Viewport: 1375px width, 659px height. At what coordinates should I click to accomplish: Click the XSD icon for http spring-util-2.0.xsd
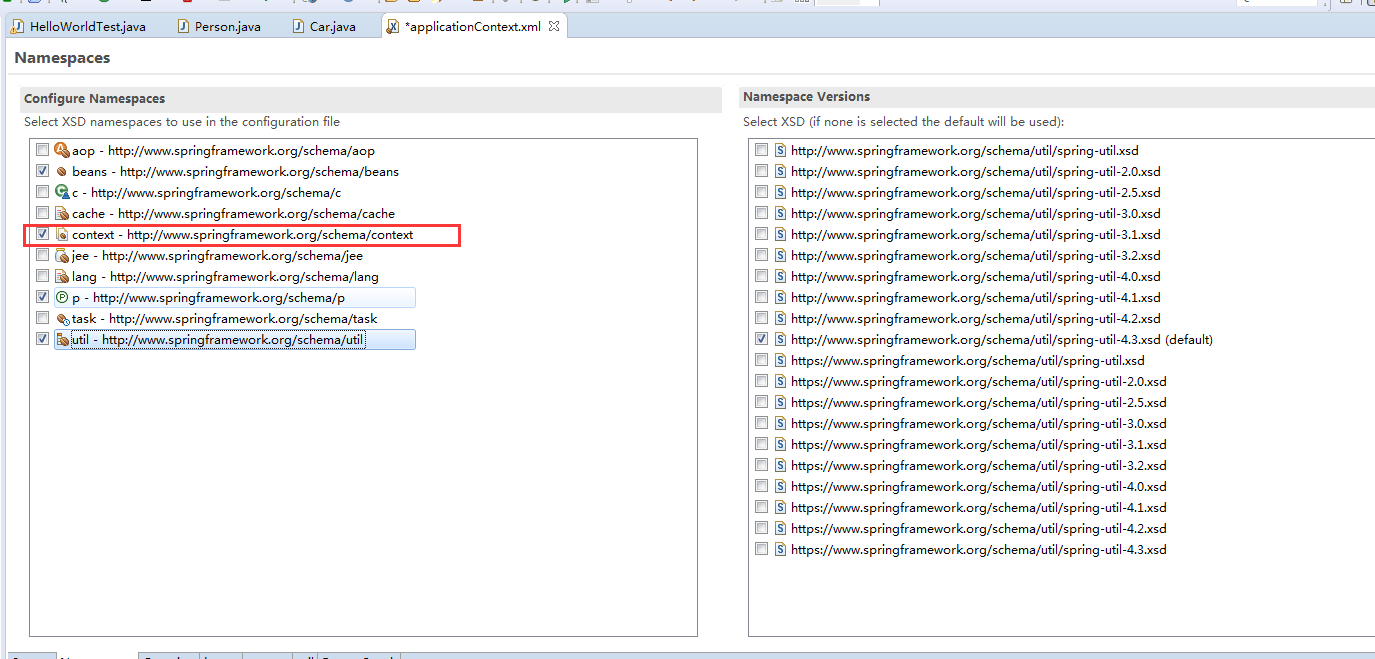780,171
